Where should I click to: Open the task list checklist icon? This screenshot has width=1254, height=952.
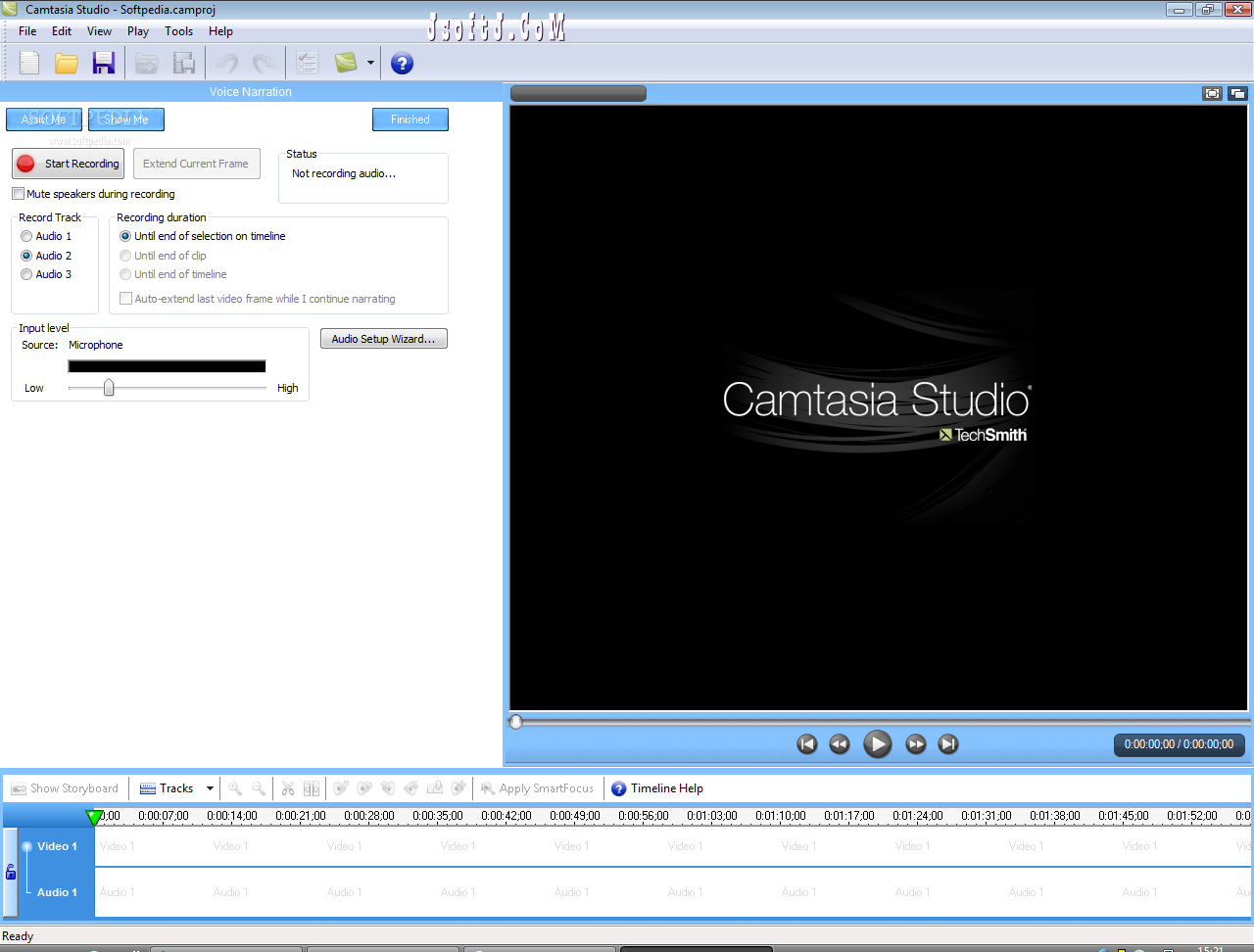308,64
